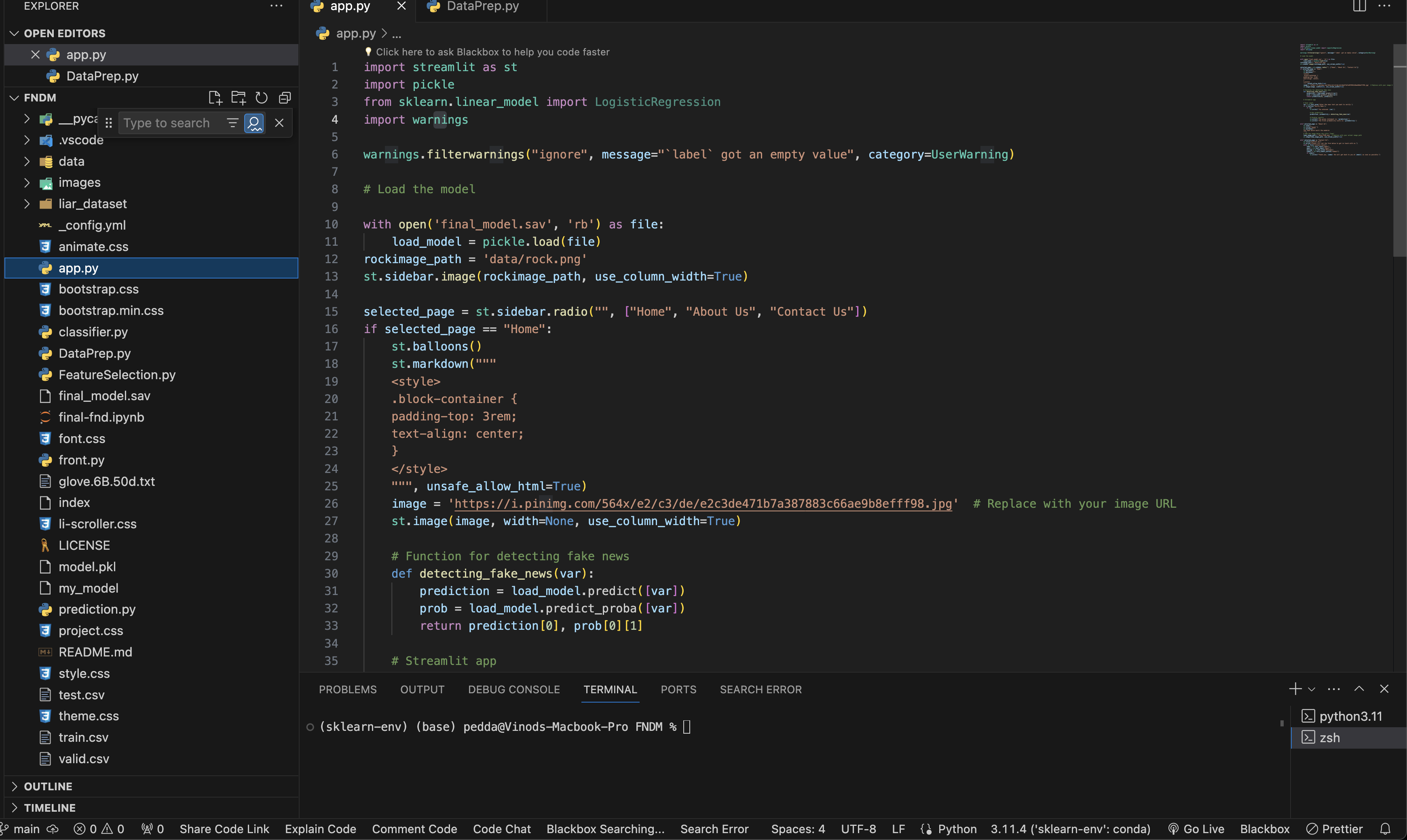Screen dimensions: 1407x840
Task: Open the PROBLEMS panel tab
Action: [348, 690]
